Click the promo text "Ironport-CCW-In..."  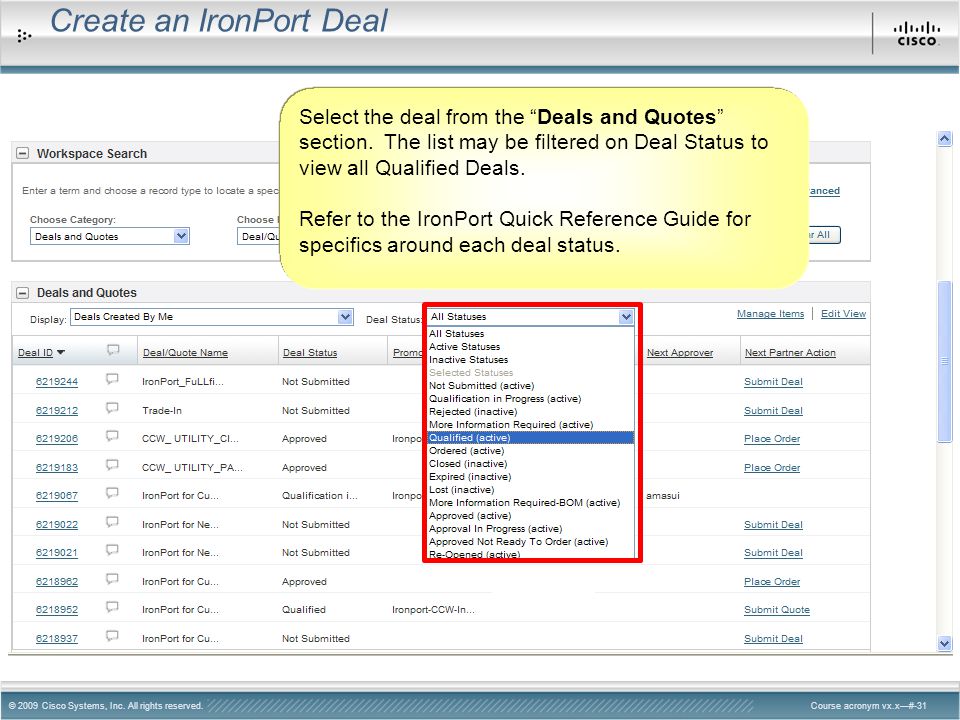coord(433,609)
